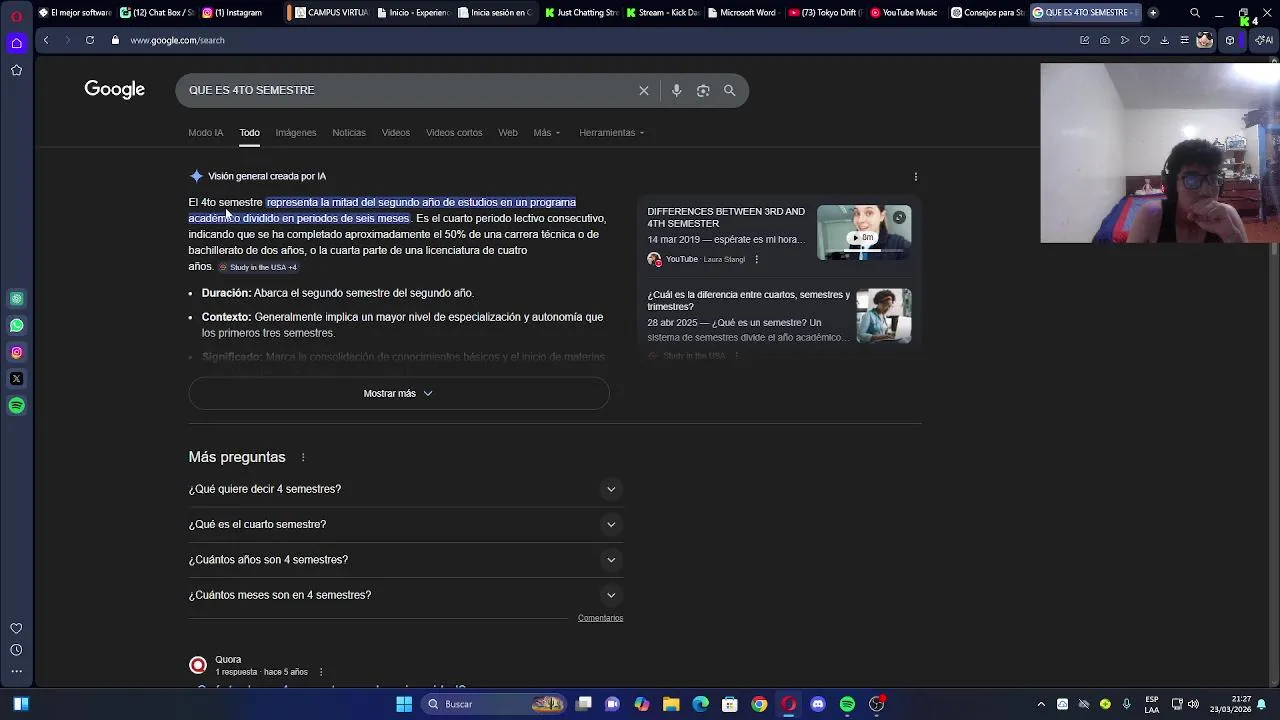Switch to YouTube Music browser tab
This screenshot has height=720, width=1280.
click(904, 13)
